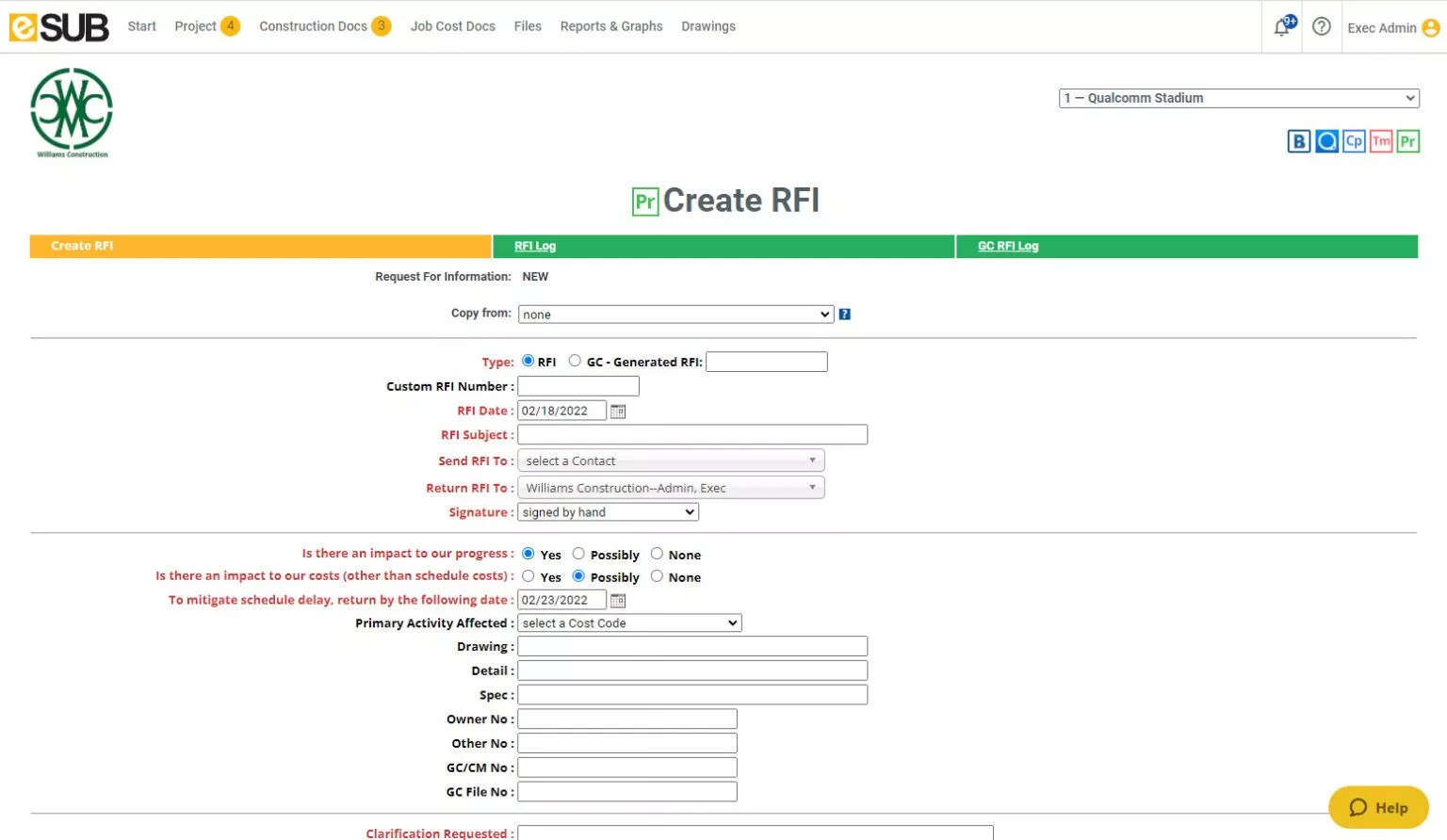Image resolution: width=1447 pixels, height=840 pixels.
Task: Click the blue B module icon
Action: [1298, 141]
